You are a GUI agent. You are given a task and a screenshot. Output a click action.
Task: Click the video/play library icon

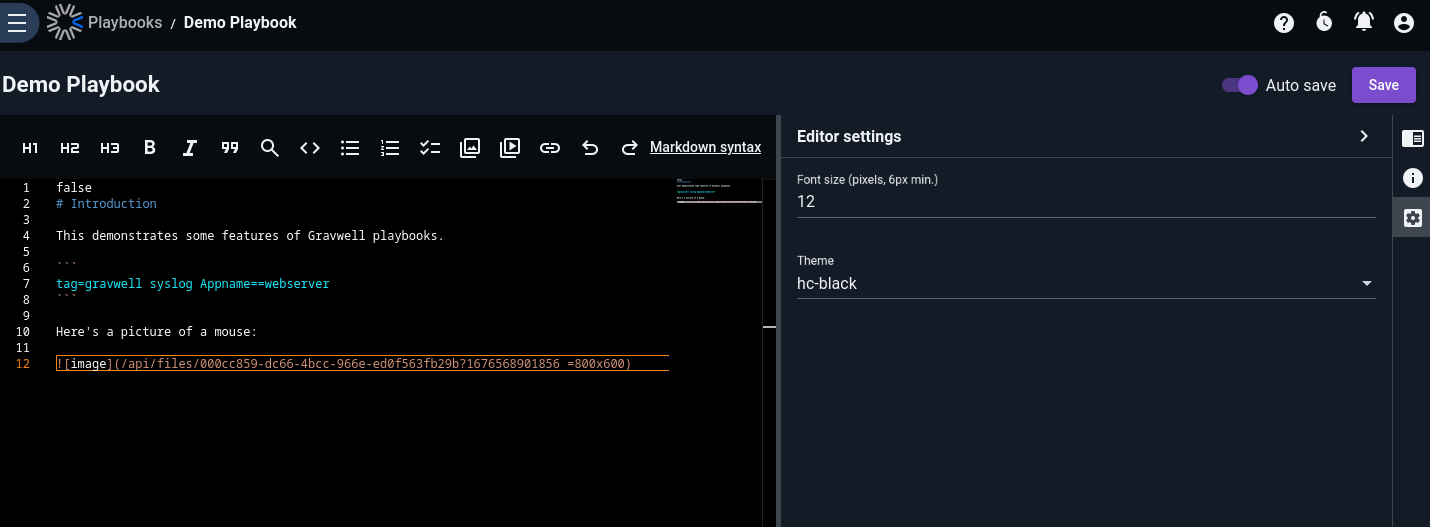[x=510, y=148]
